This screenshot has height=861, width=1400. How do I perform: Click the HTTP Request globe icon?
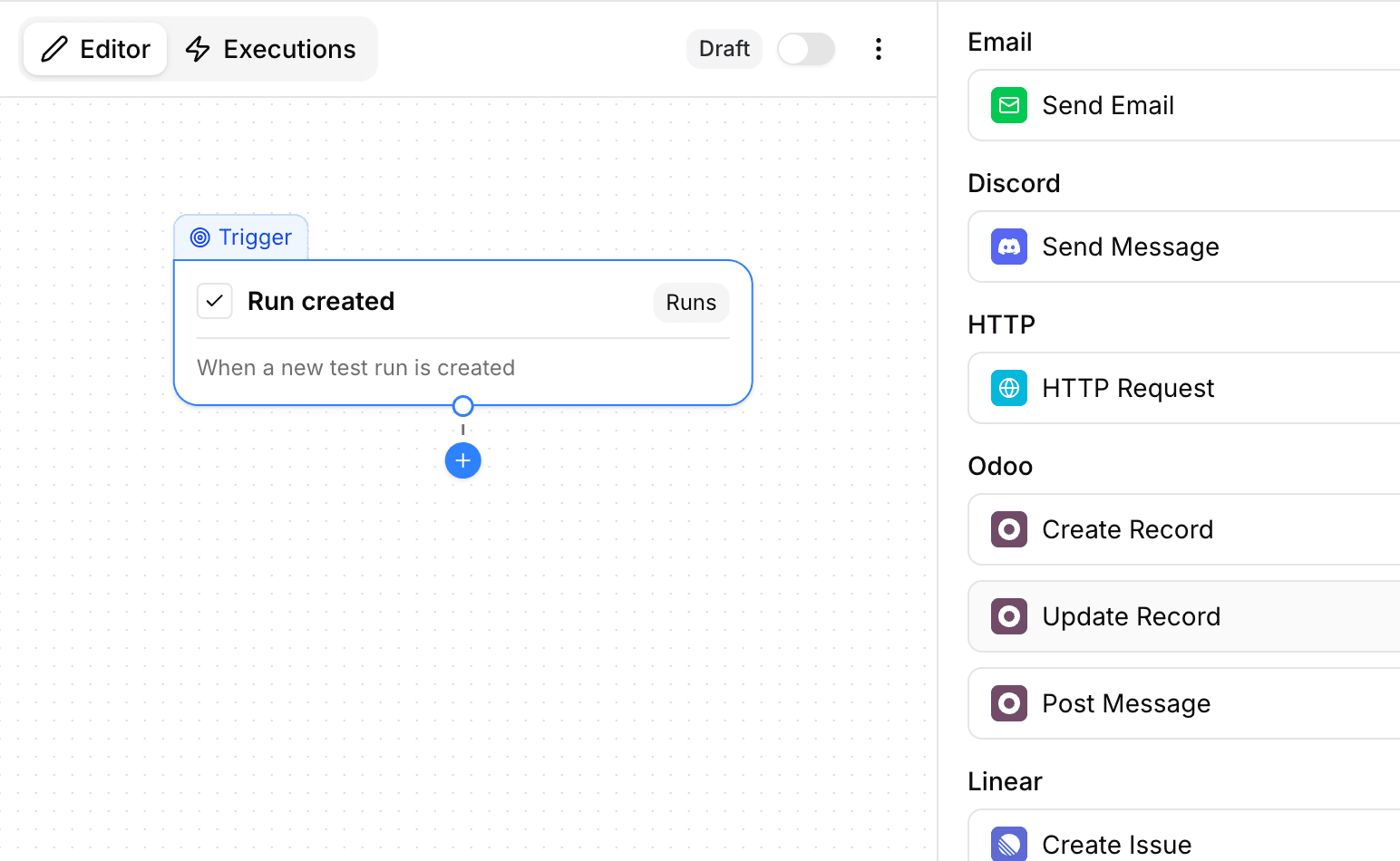(x=1008, y=388)
